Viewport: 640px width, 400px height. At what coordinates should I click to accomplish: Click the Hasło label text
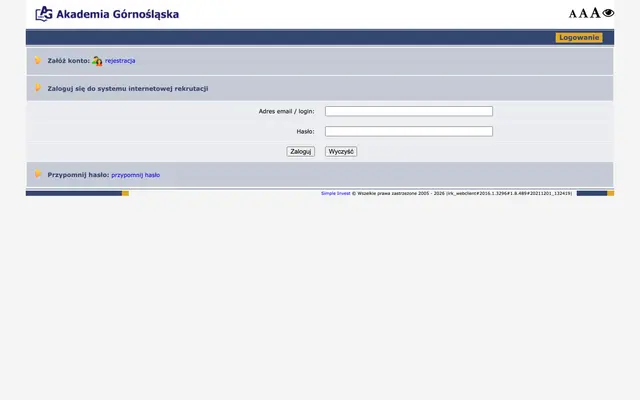click(305, 131)
